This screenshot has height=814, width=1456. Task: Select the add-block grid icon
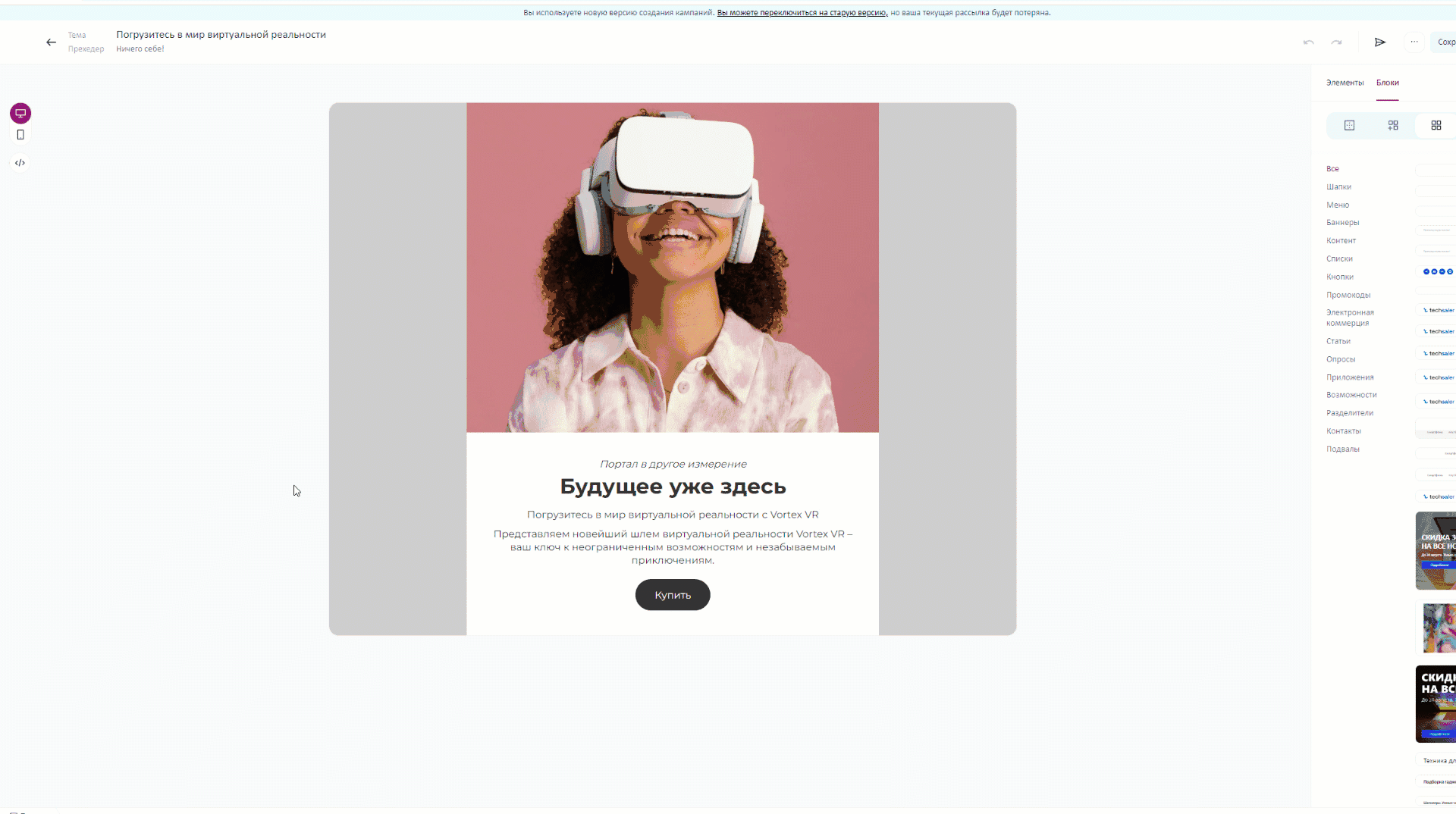pos(1393,126)
